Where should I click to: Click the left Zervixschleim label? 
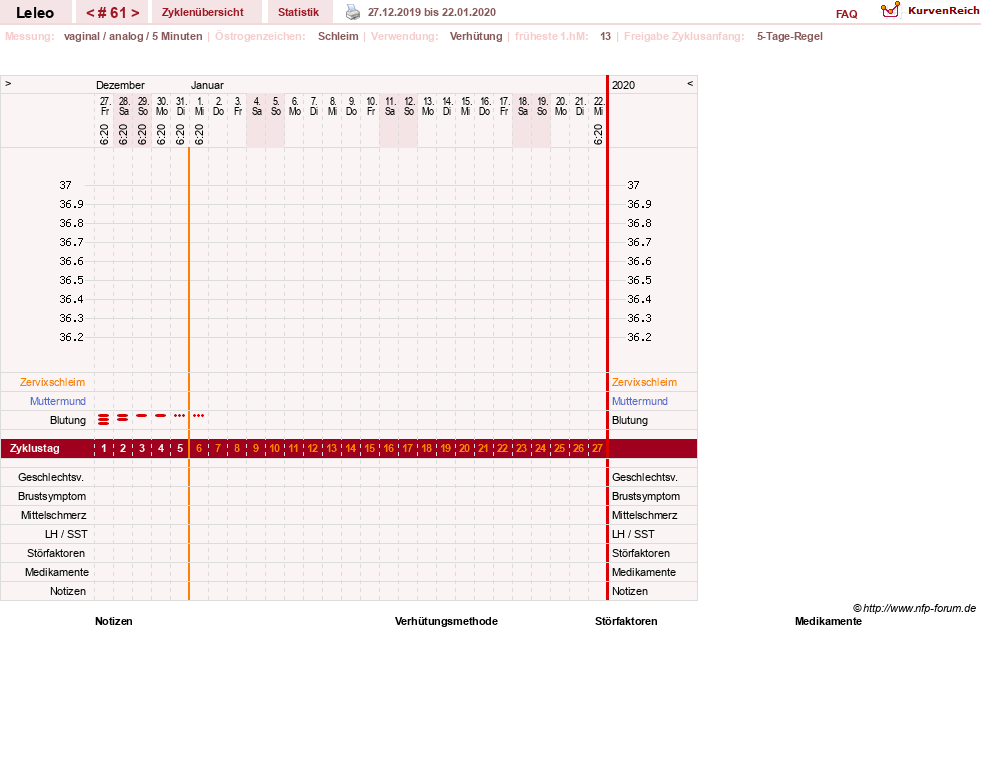point(53,382)
